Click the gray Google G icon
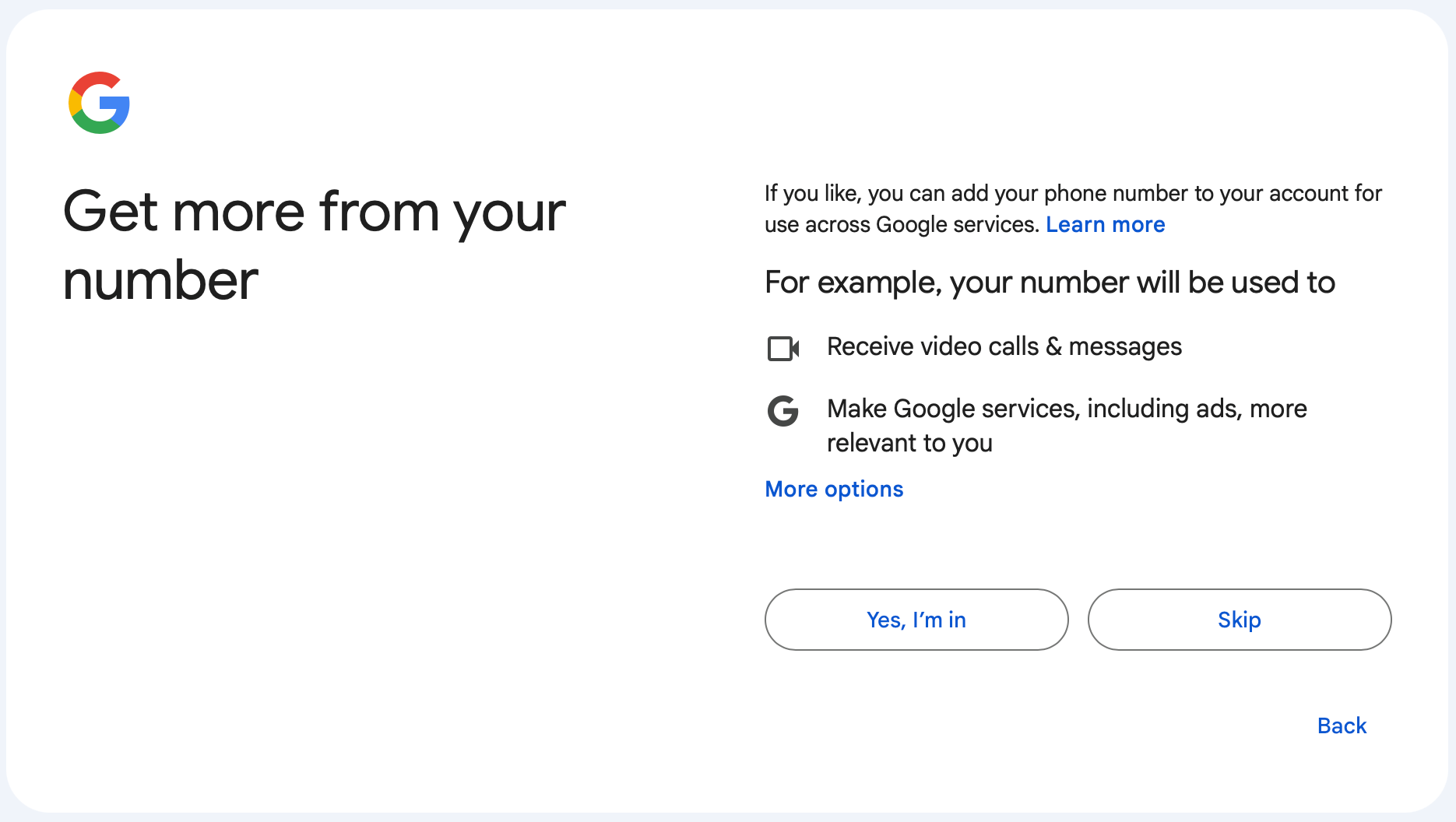Viewport: 1456px width, 822px height. coord(783,410)
